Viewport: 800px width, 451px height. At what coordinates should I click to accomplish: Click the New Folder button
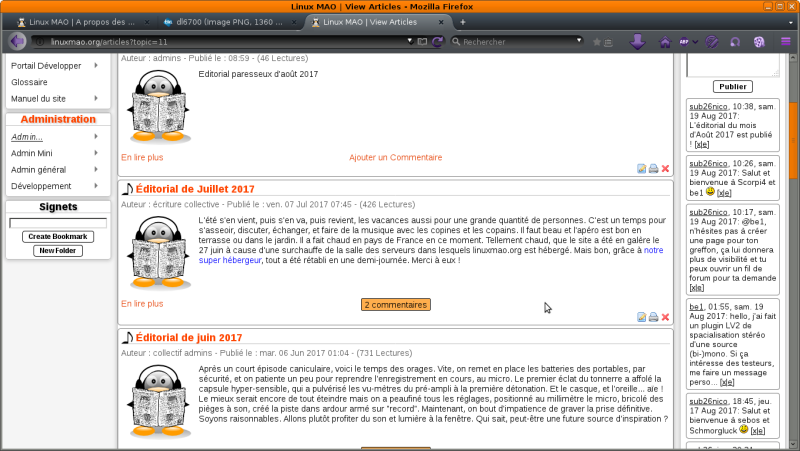click(x=58, y=250)
